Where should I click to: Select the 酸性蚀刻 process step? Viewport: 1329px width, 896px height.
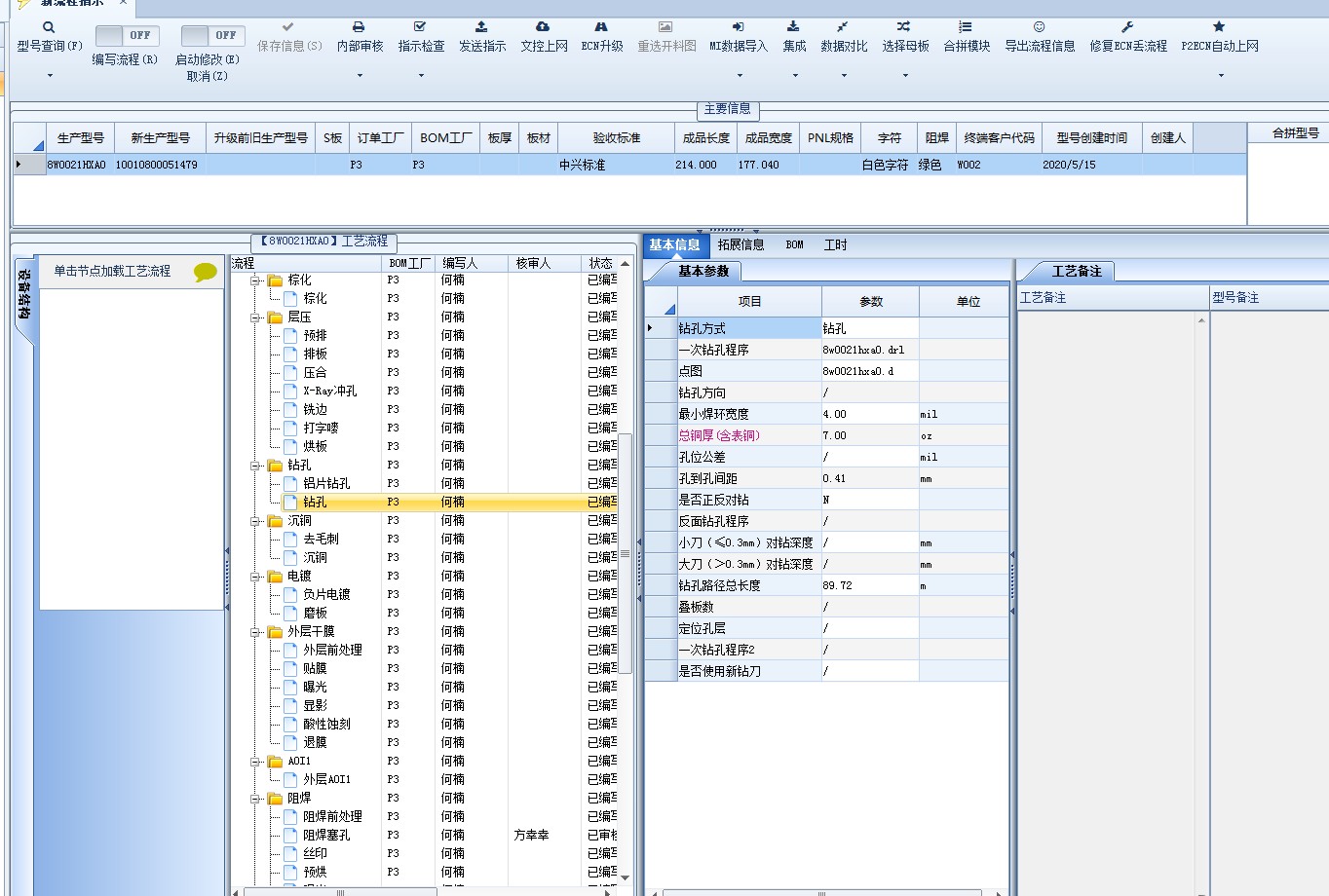[326, 725]
